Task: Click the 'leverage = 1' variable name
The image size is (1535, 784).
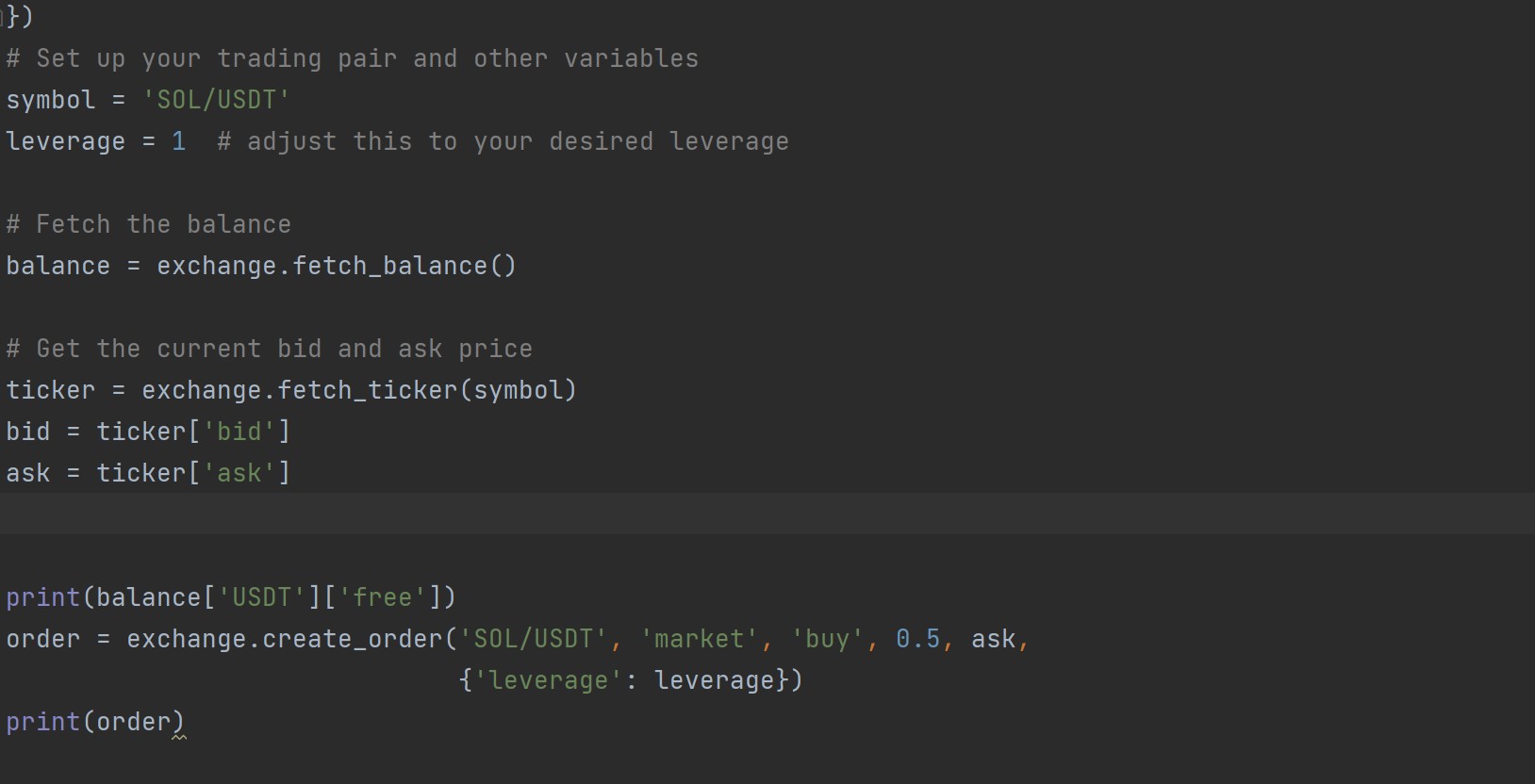Action: (66, 141)
